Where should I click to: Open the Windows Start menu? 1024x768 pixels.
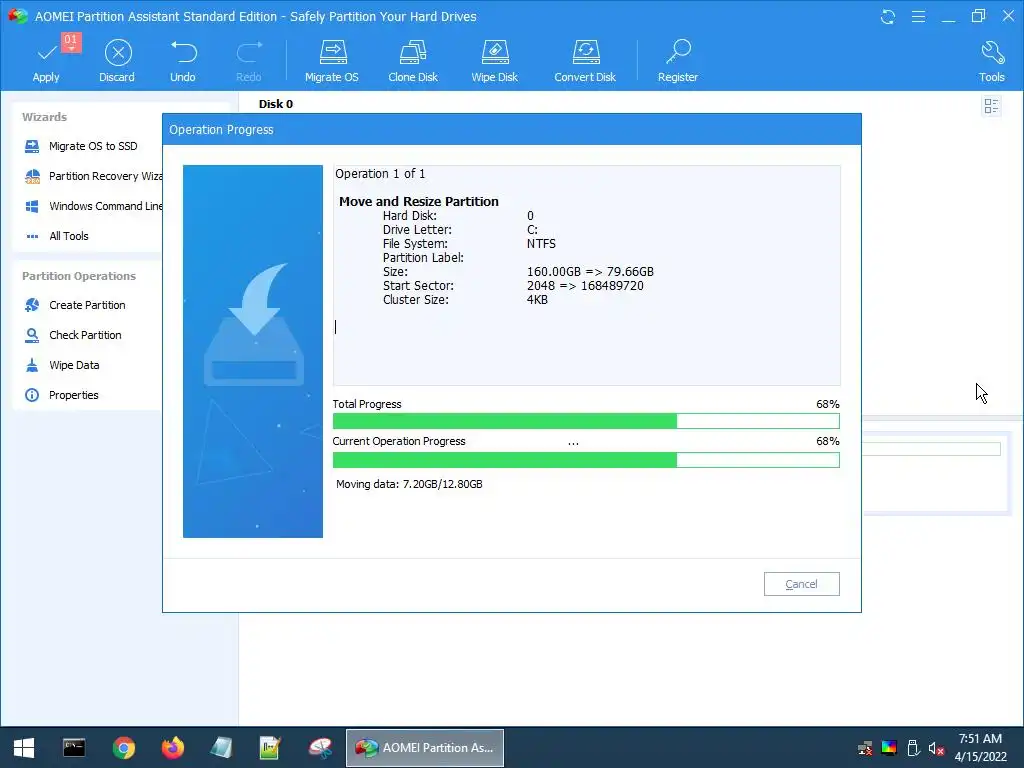[x=24, y=747]
